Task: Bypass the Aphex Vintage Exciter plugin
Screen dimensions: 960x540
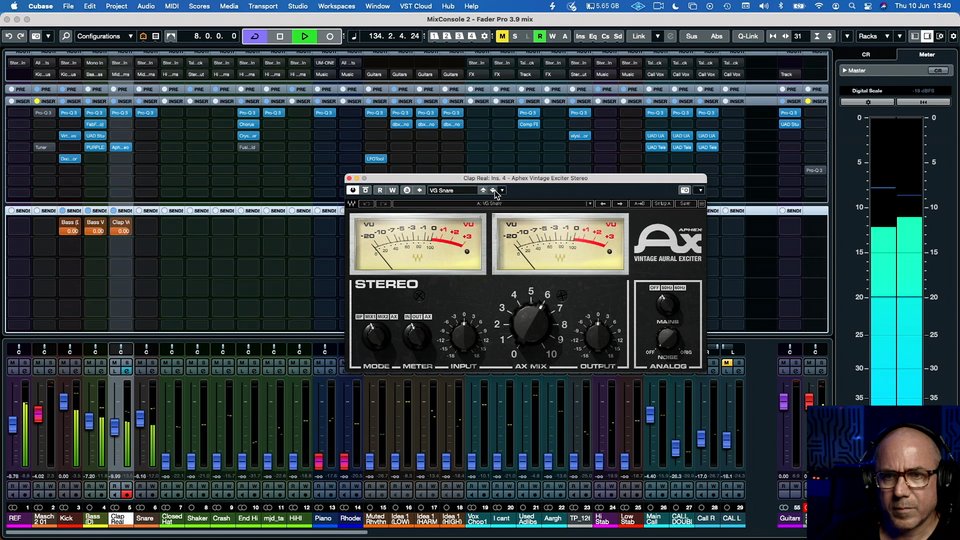Action: point(366,190)
